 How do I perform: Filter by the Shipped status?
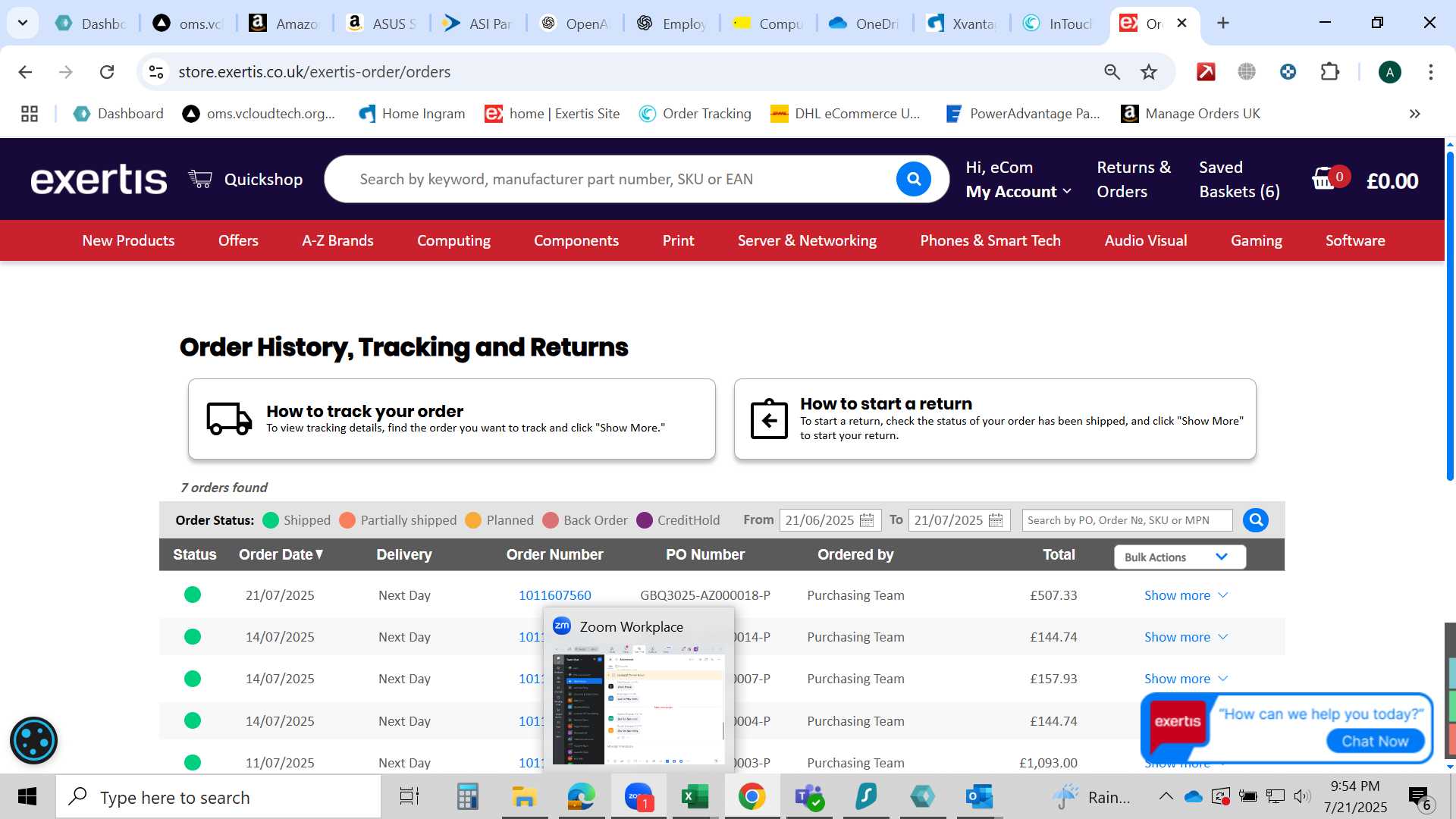tap(297, 520)
